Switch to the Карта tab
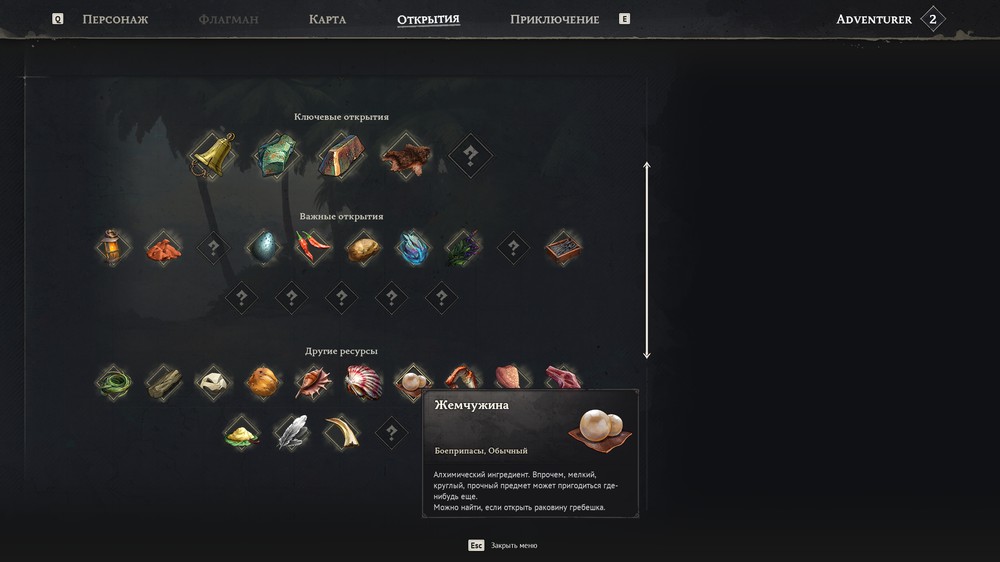The width and height of the screenshot is (1000, 562). (327, 19)
